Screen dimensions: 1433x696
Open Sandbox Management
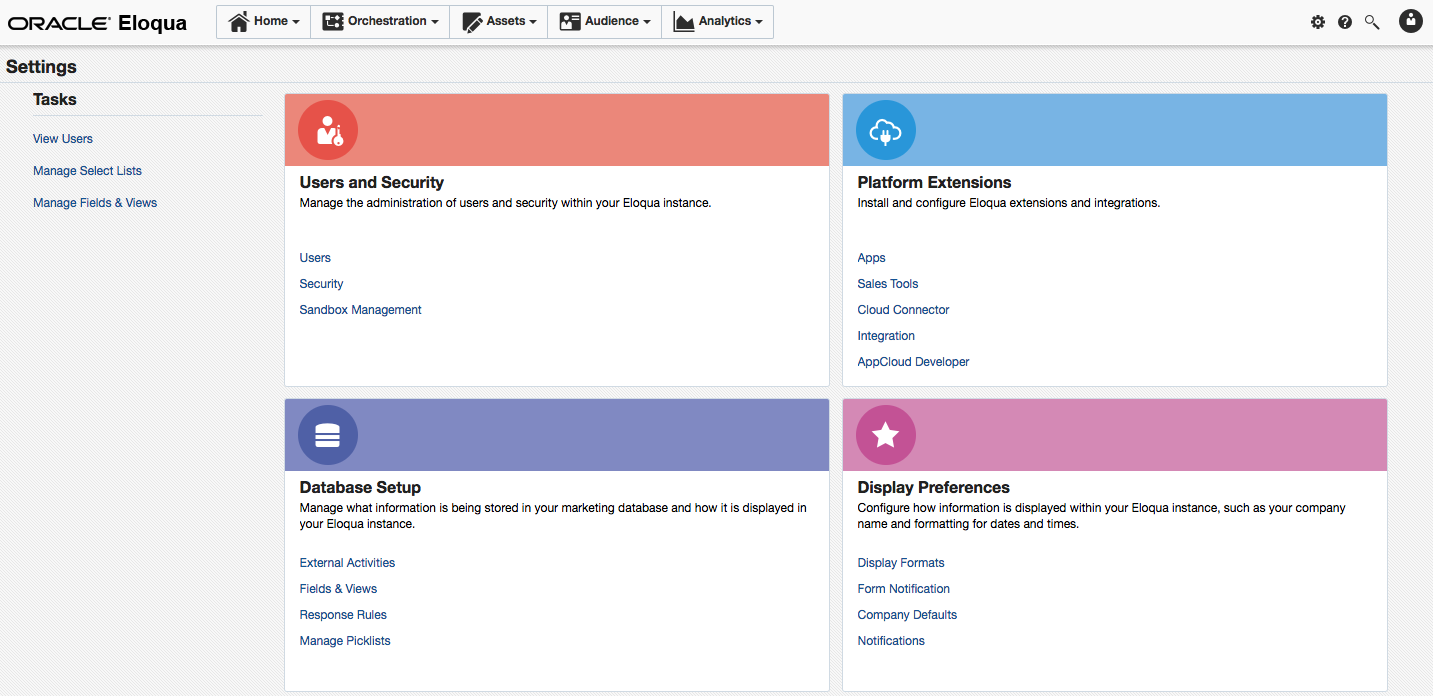point(360,309)
